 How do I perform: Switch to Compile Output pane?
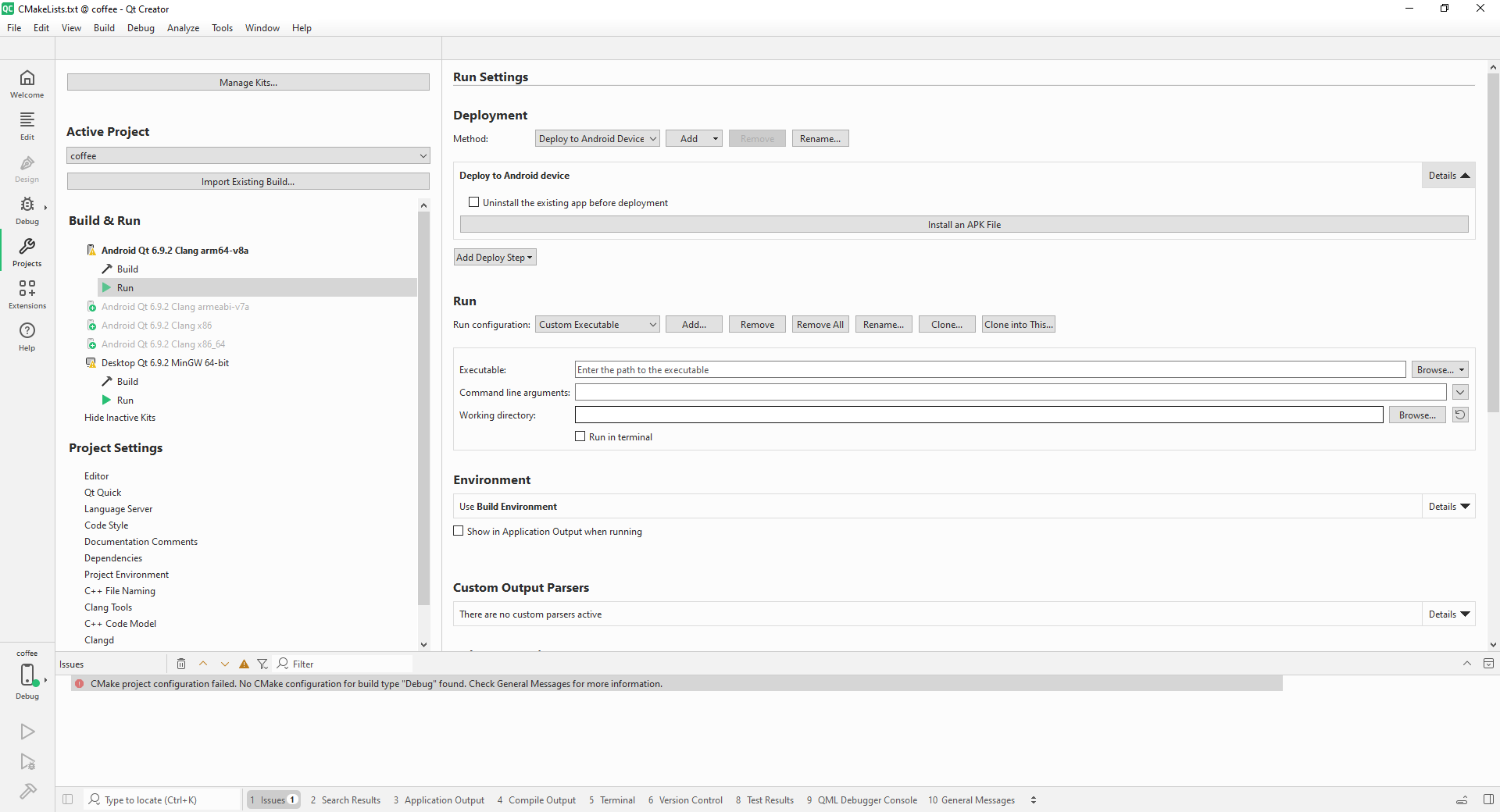tap(536, 800)
